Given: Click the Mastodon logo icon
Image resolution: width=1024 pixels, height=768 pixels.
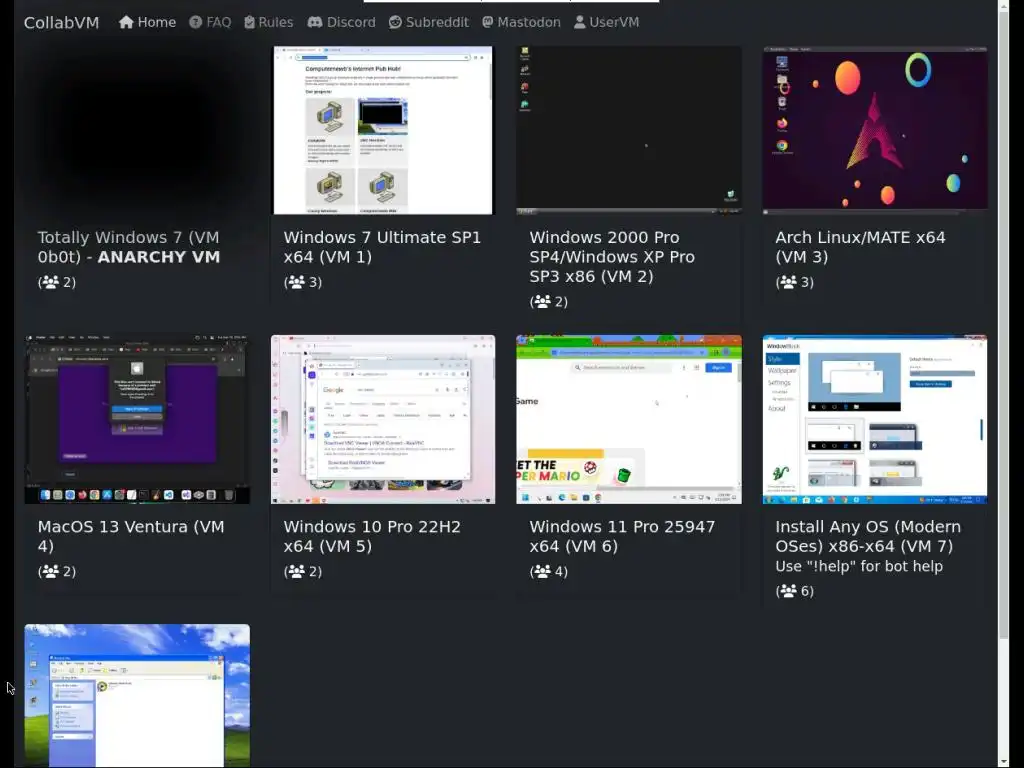Looking at the screenshot, I should click(488, 22).
